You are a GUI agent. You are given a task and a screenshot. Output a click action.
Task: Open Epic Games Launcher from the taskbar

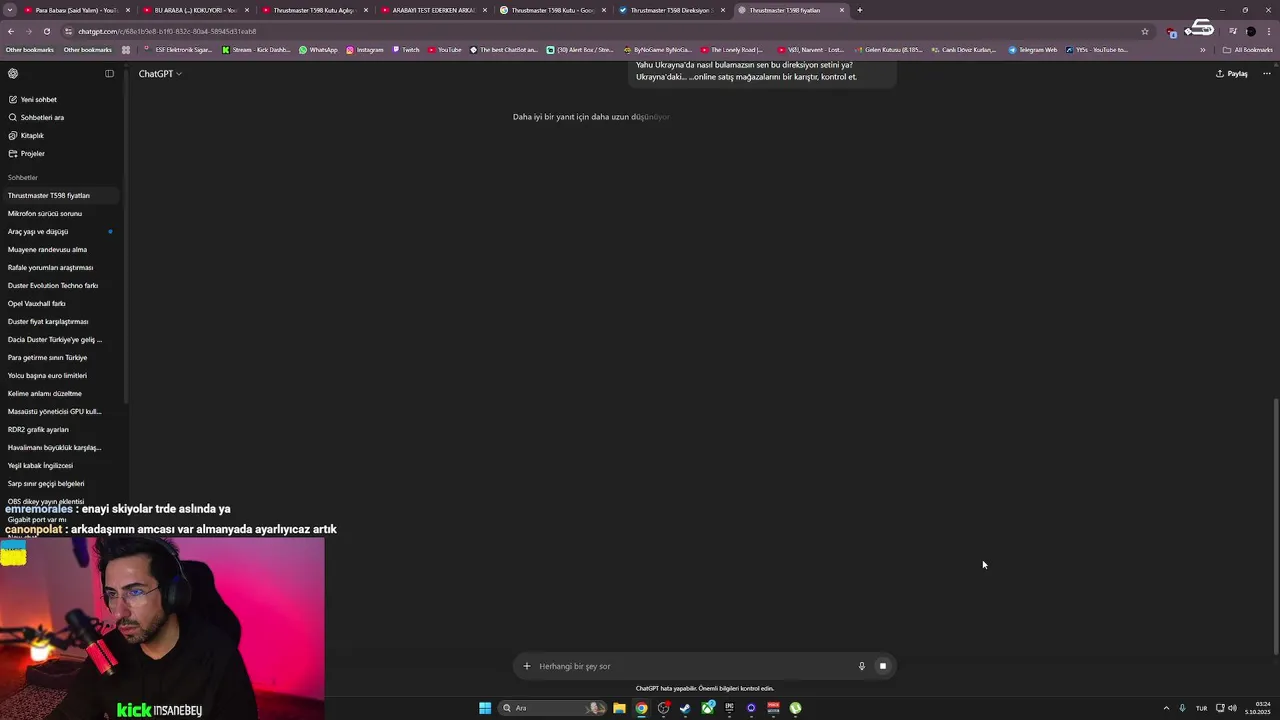click(x=729, y=708)
